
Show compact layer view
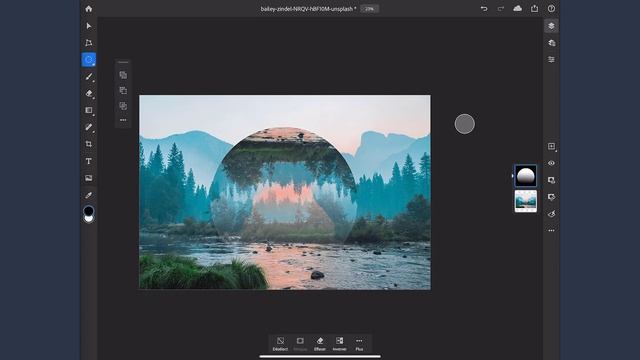(551, 26)
